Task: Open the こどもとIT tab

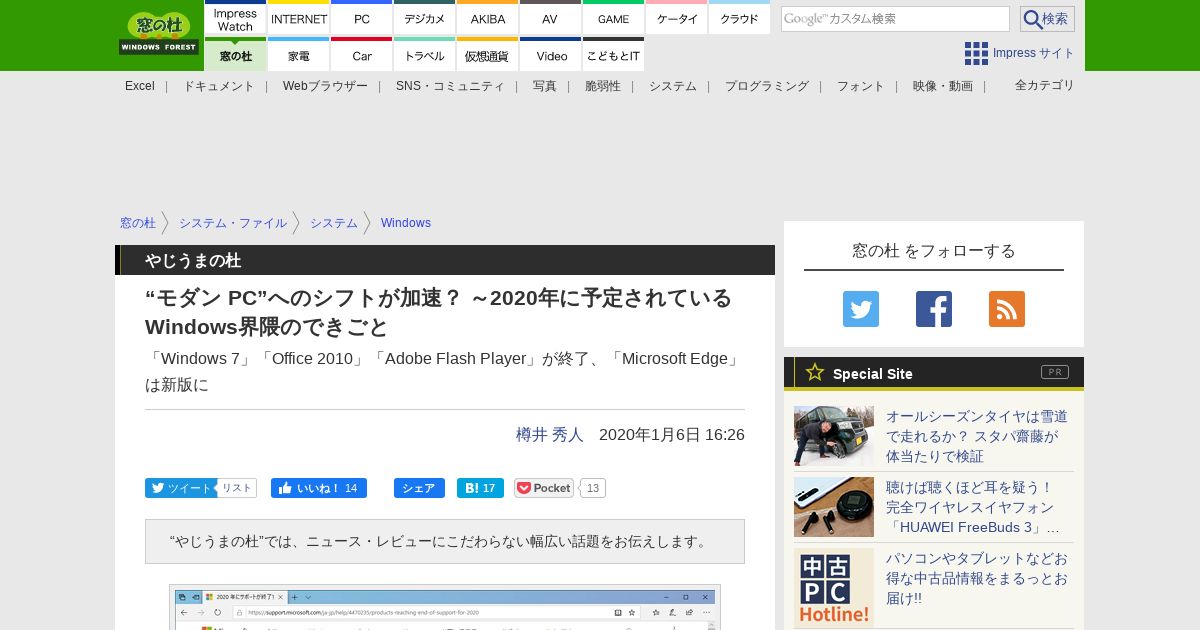Action: coord(613,54)
